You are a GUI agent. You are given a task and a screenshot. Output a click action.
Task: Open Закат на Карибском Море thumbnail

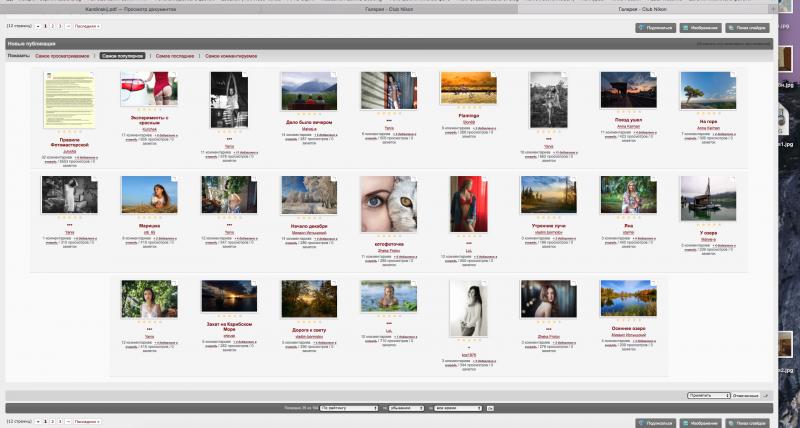(x=229, y=296)
